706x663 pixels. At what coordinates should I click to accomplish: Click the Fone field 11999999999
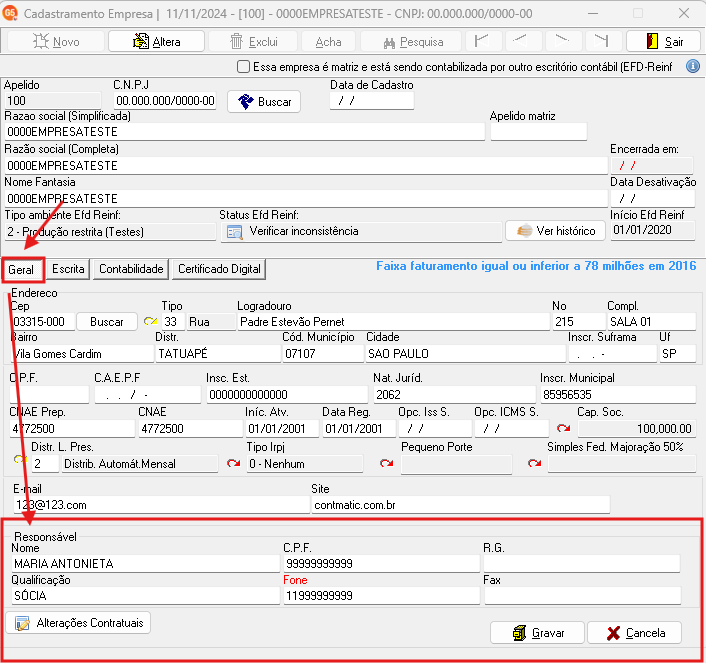pyautogui.click(x=381, y=595)
